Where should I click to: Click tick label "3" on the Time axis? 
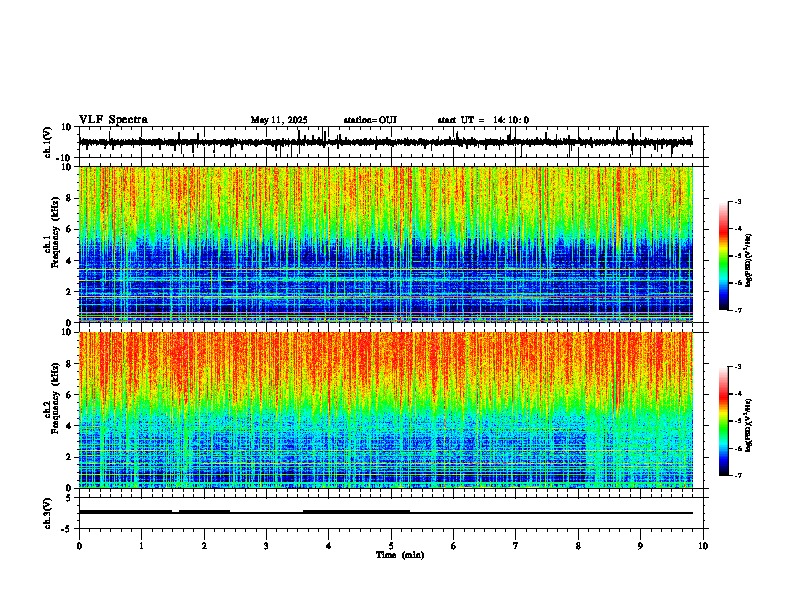(266, 546)
